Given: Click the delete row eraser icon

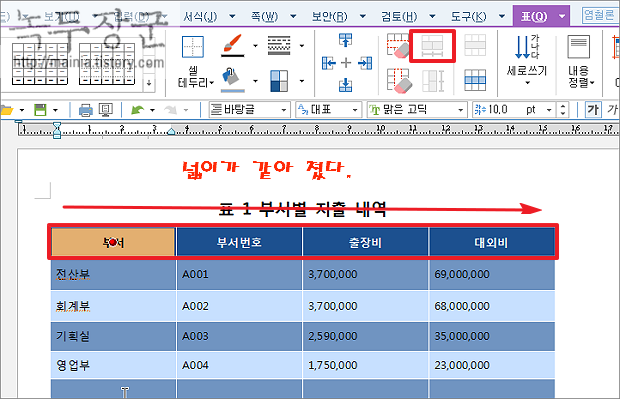Looking at the screenshot, I should click(x=398, y=45).
